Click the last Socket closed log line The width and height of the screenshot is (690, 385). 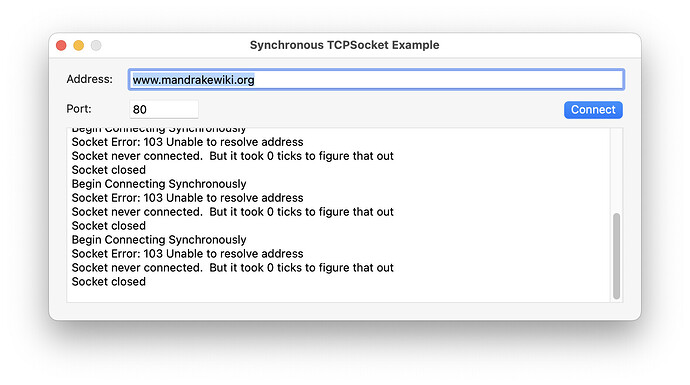pyautogui.click(x=109, y=282)
